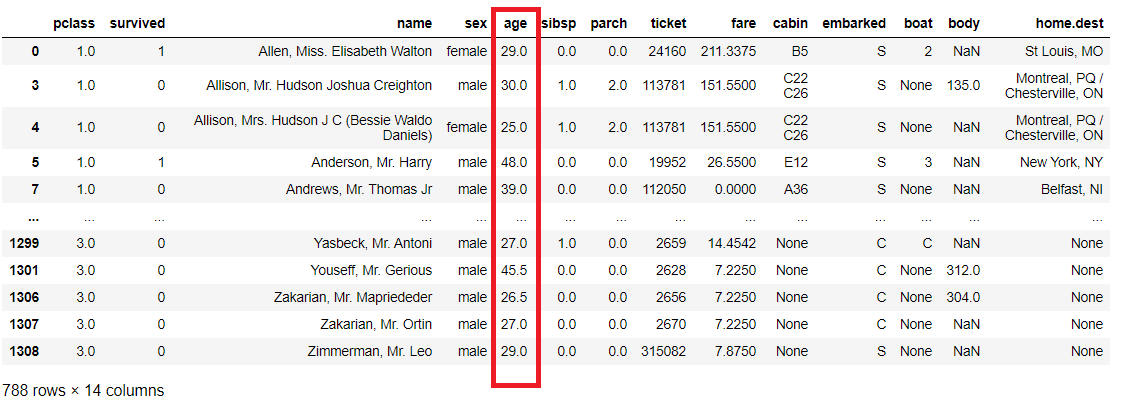The image size is (1122, 408).
Task: Click the age value 45.5
Action: (x=514, y=270)
